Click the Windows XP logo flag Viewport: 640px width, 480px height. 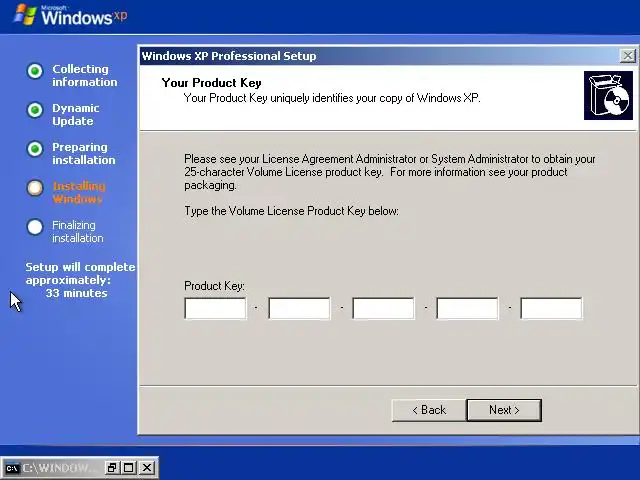pyautogui.click(x=25, y=15)
